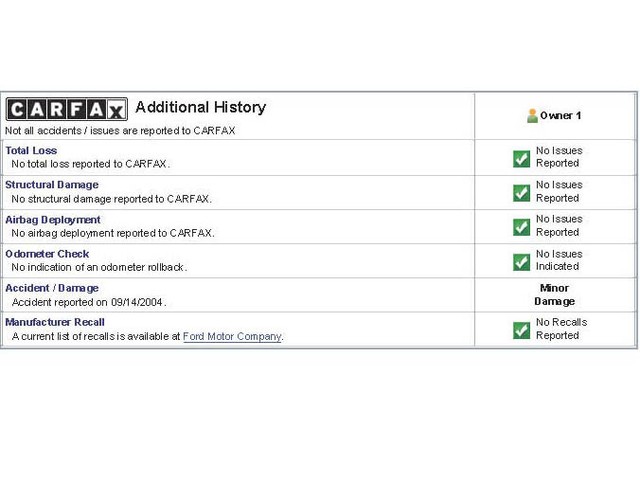Image resolution: width=640 pixels, height=480 pixels.
Task: Click the Odometer Check green checkmark
Action: [x=521, y=261]
